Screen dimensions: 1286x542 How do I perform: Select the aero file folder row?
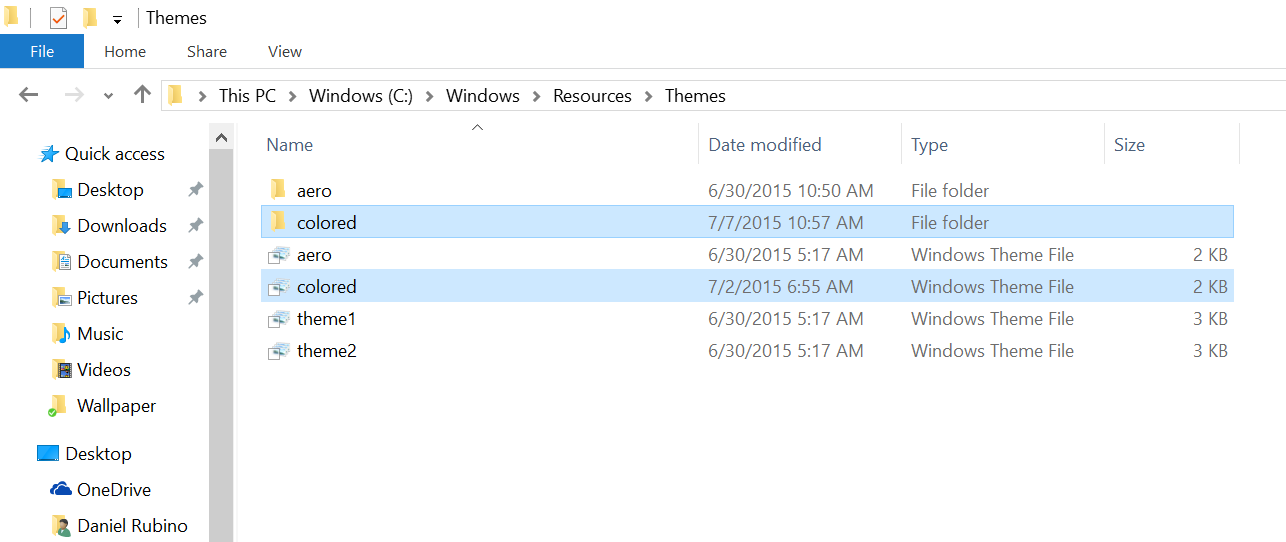pos(747,190)
